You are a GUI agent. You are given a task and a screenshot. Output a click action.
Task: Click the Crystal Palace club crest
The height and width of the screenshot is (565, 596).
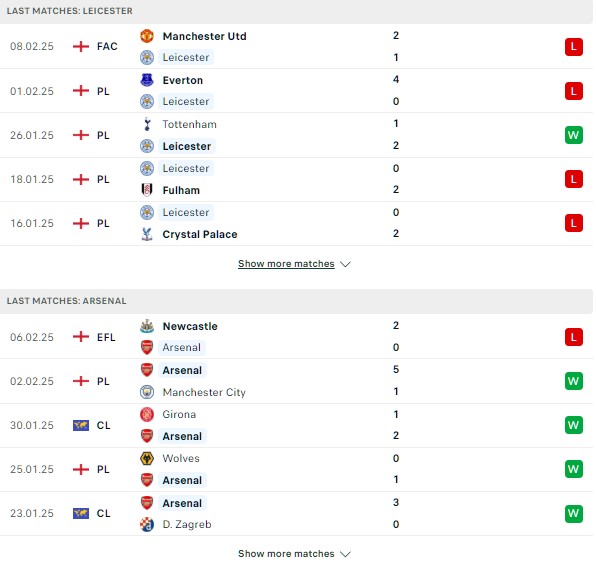click(x=147, y=234)
